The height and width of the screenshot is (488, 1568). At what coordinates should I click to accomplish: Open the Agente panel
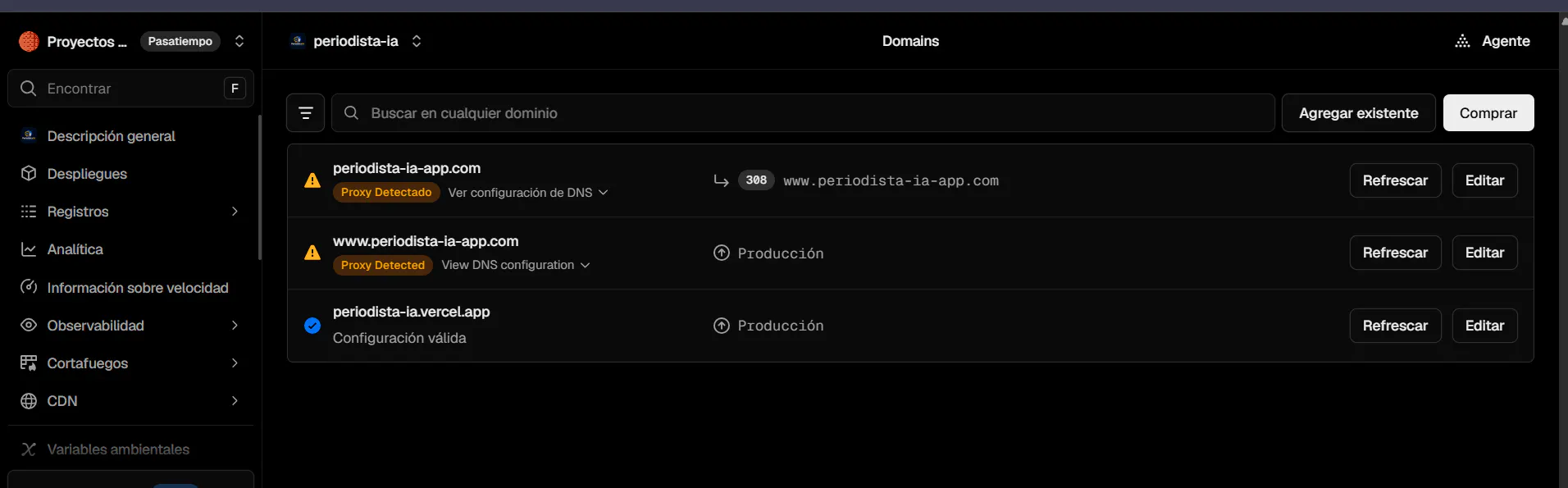(1493, 41)
